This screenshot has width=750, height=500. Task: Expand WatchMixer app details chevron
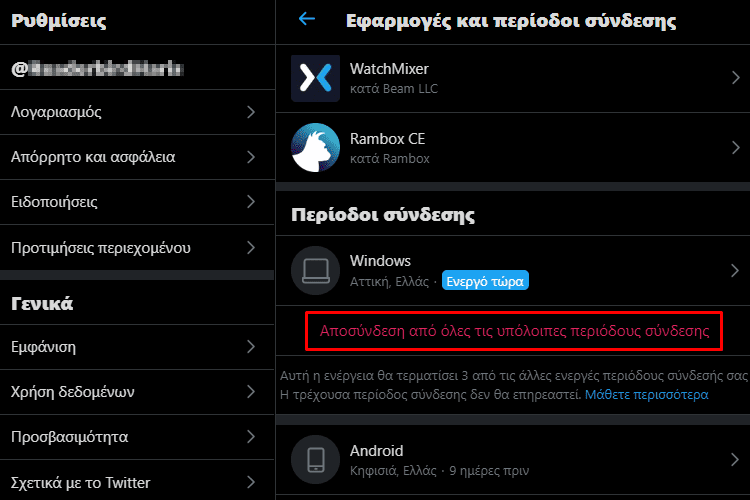click(x=736, y=78)
